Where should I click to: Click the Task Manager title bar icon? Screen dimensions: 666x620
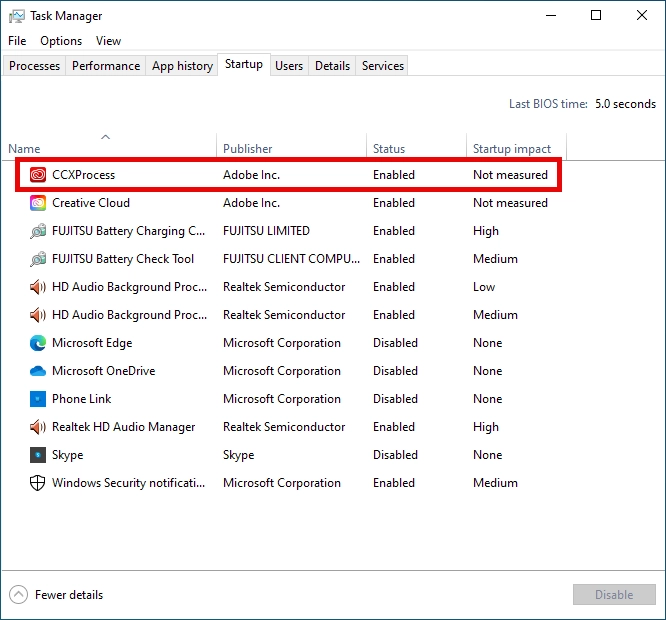(x=17, y=17)
